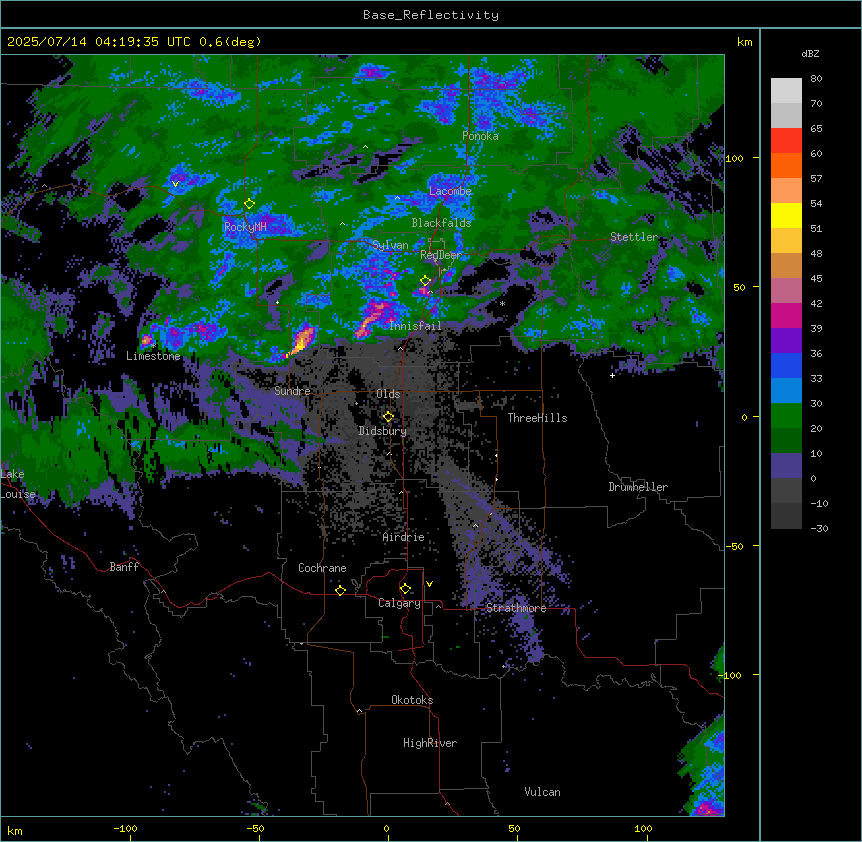This screenshot has width=862, height=842.
Task: Click the Blackfalds city label
Action: pyautogui.click(x=441, y=223)
